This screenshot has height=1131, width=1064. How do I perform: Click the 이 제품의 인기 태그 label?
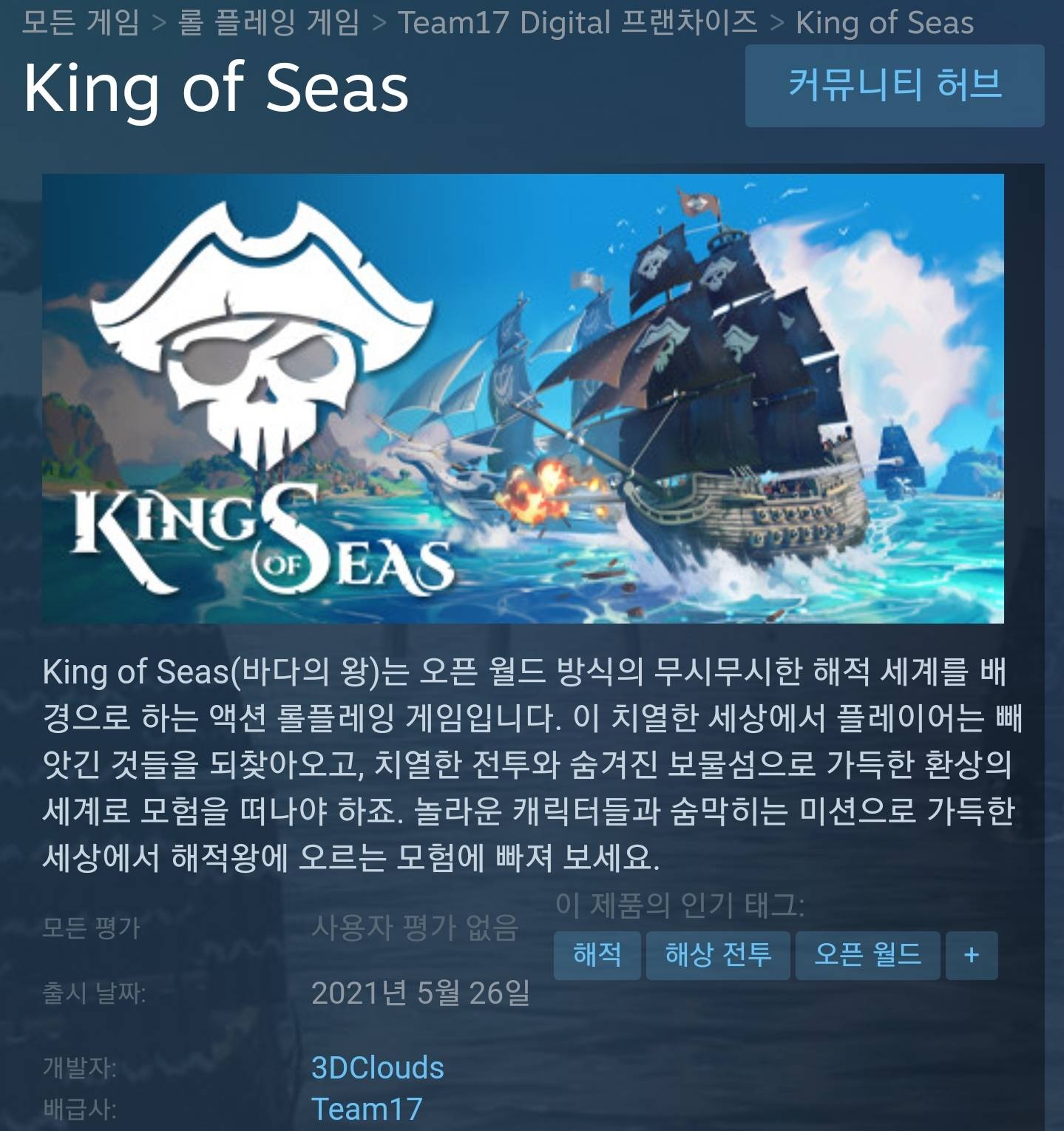point(680,905)
